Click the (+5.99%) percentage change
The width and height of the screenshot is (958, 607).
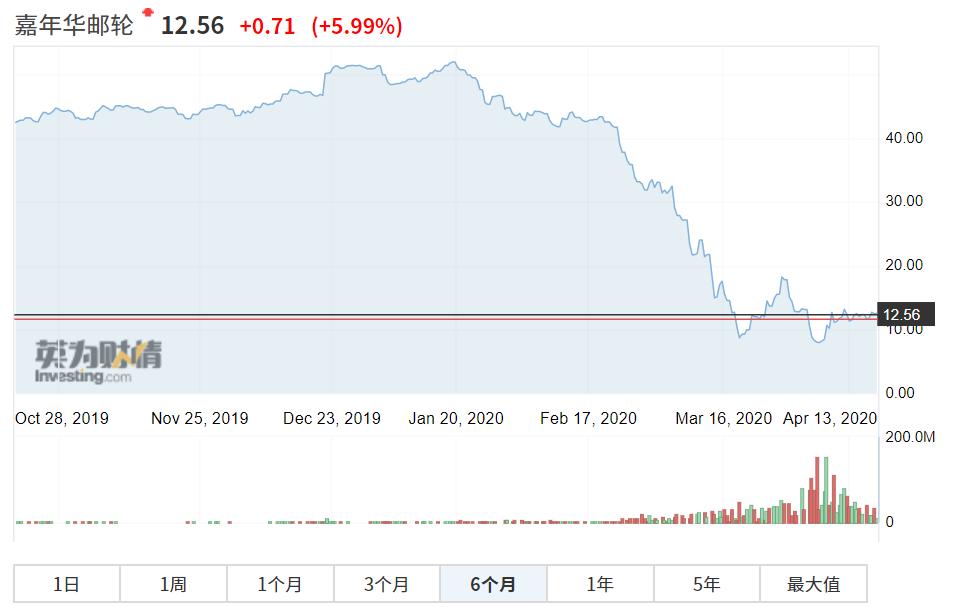point(357,26)
